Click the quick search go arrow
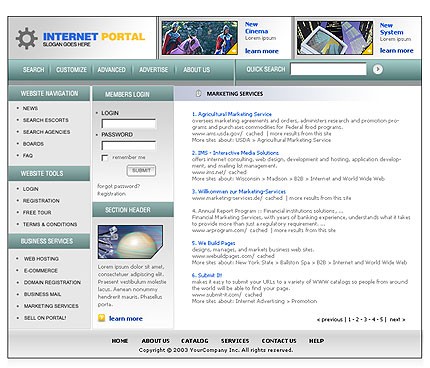The width and height of the screenshot is (430, 368). 377,69
